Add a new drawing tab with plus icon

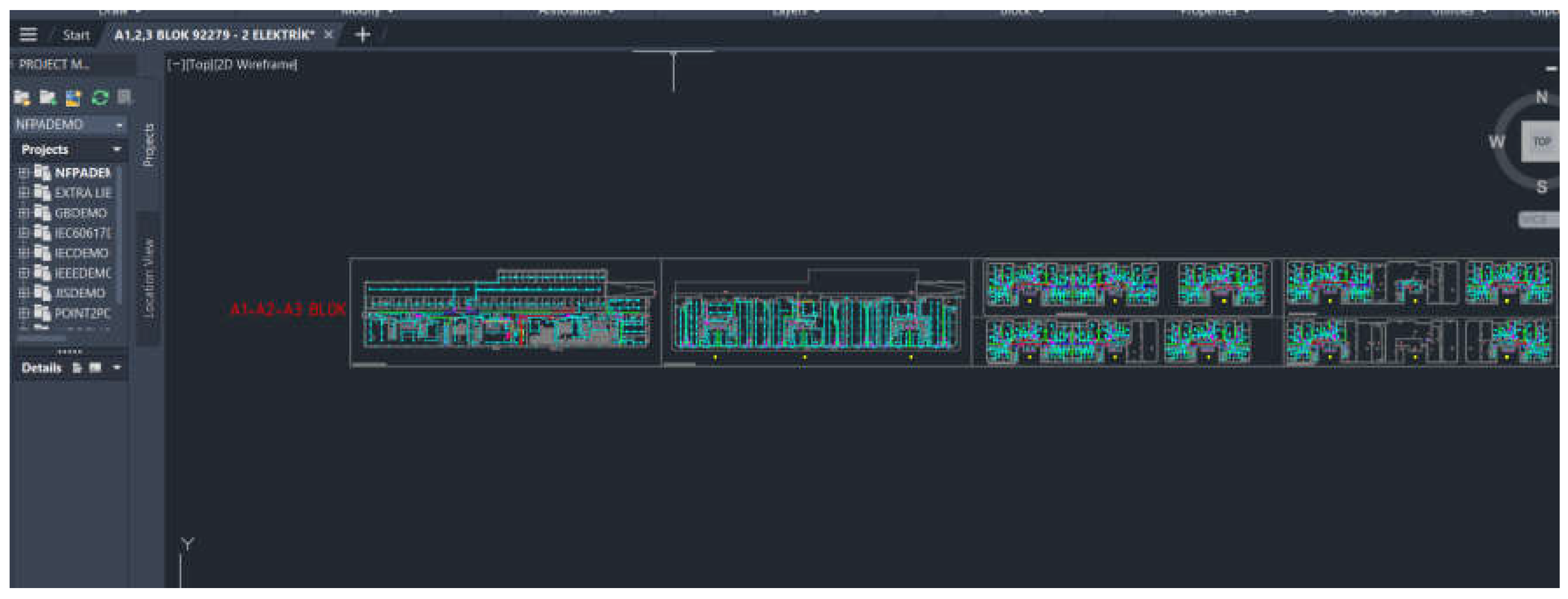363,35
